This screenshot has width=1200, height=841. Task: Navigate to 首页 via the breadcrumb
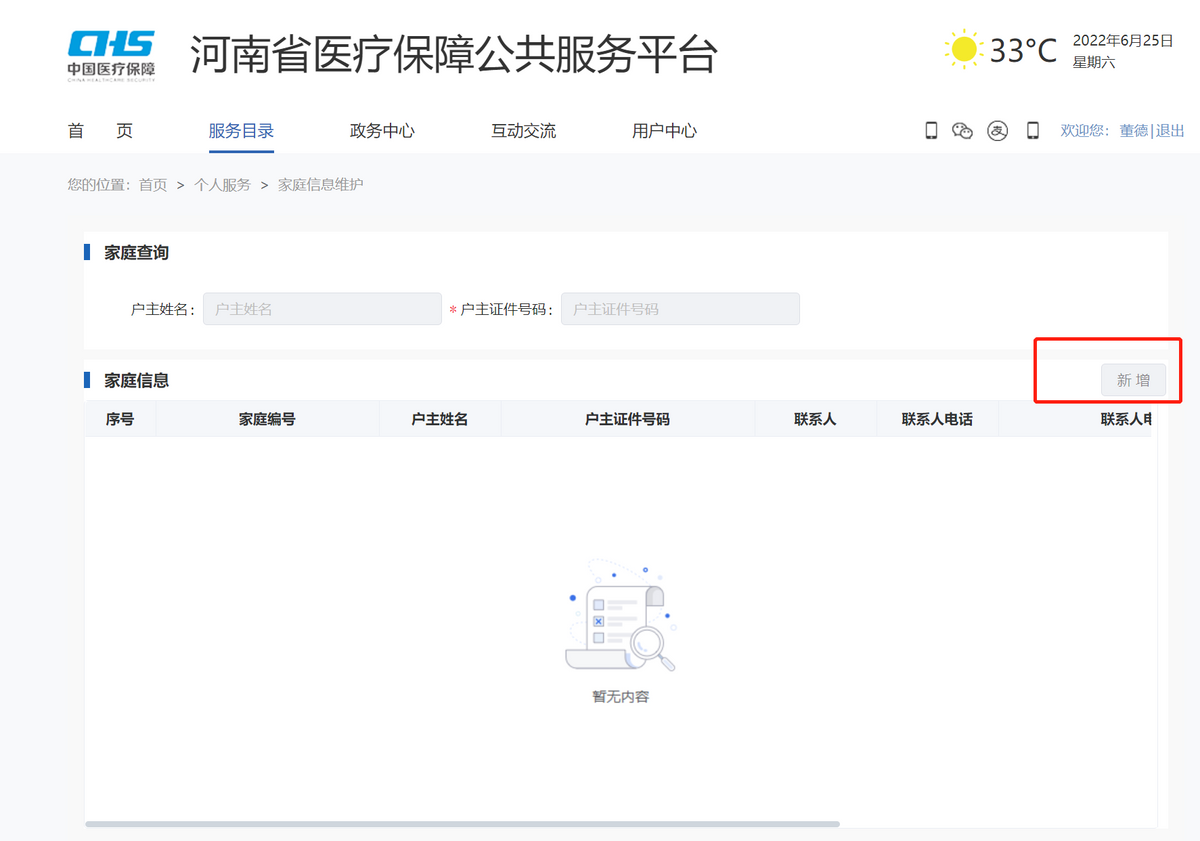(152, 184)
